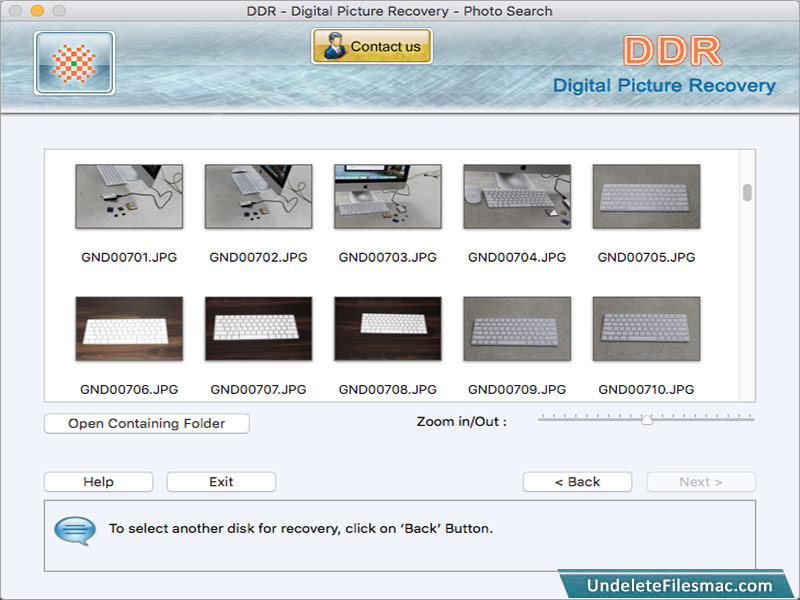Adjust the Zoom in/Out slider

pos(646,421)
